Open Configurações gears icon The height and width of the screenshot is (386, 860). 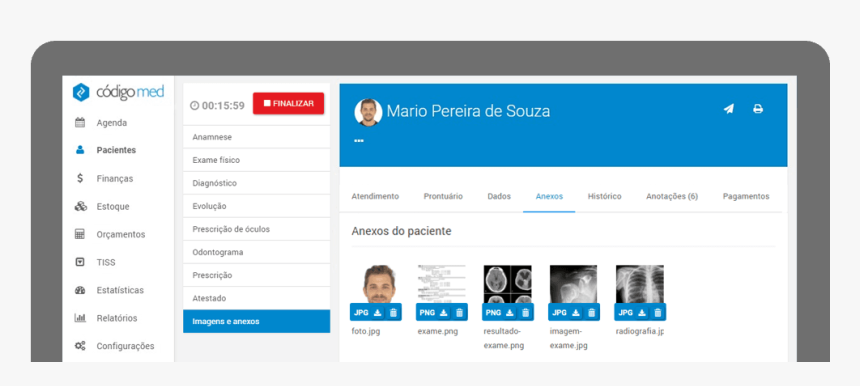tap(80, 346)
